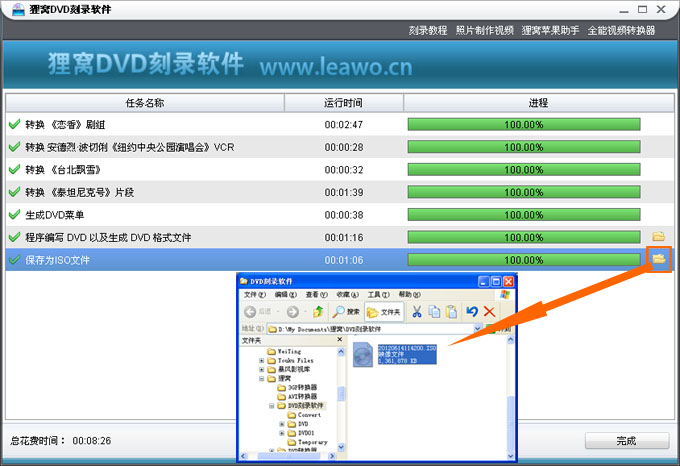This screenshot has width=680, height=466.
Task: Select the 生成DVD菜单 task row
Action: [340, 215]
